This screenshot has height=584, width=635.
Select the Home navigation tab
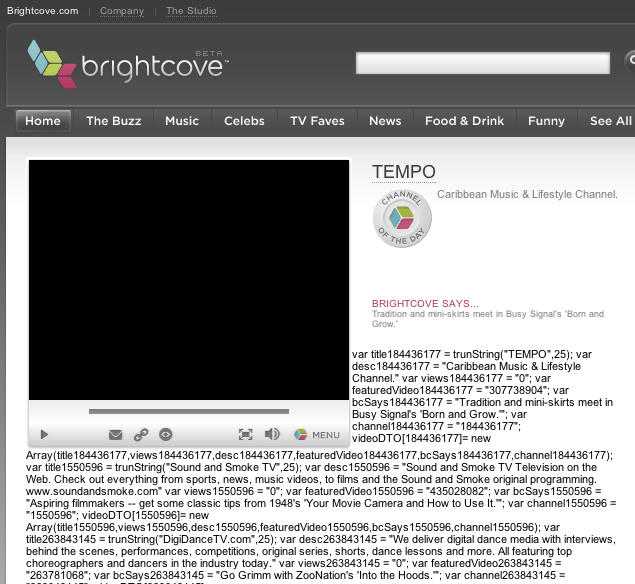(x=43, y=121)
